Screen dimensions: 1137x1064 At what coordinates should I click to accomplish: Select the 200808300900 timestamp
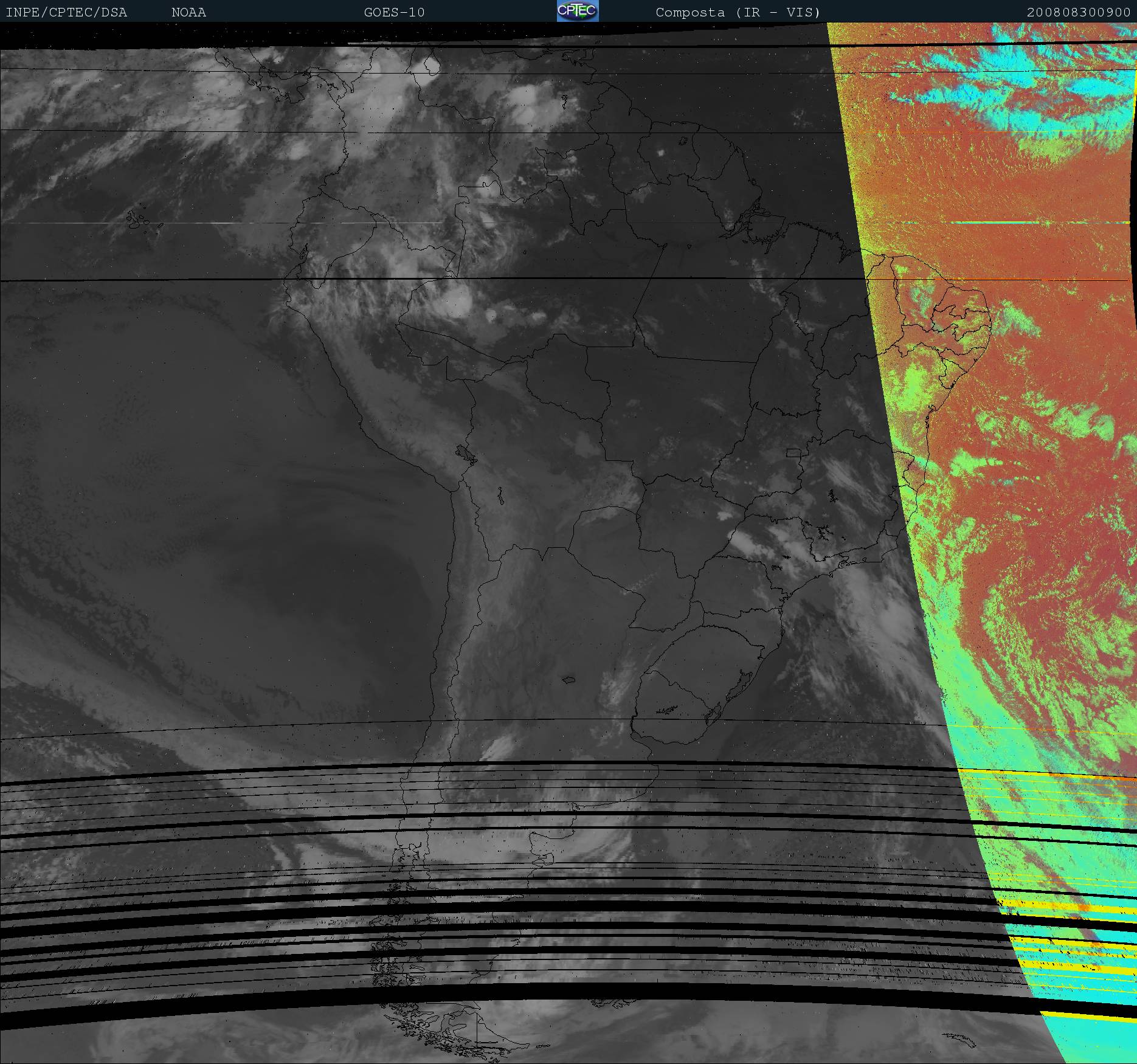pos(1078,12)
